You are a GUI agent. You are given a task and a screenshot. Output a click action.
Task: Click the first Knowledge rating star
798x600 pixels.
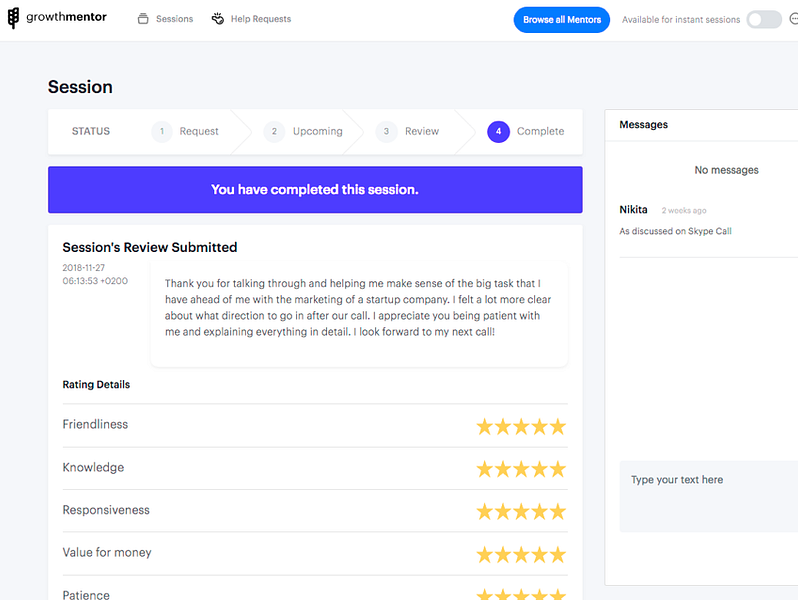point(484,469)
